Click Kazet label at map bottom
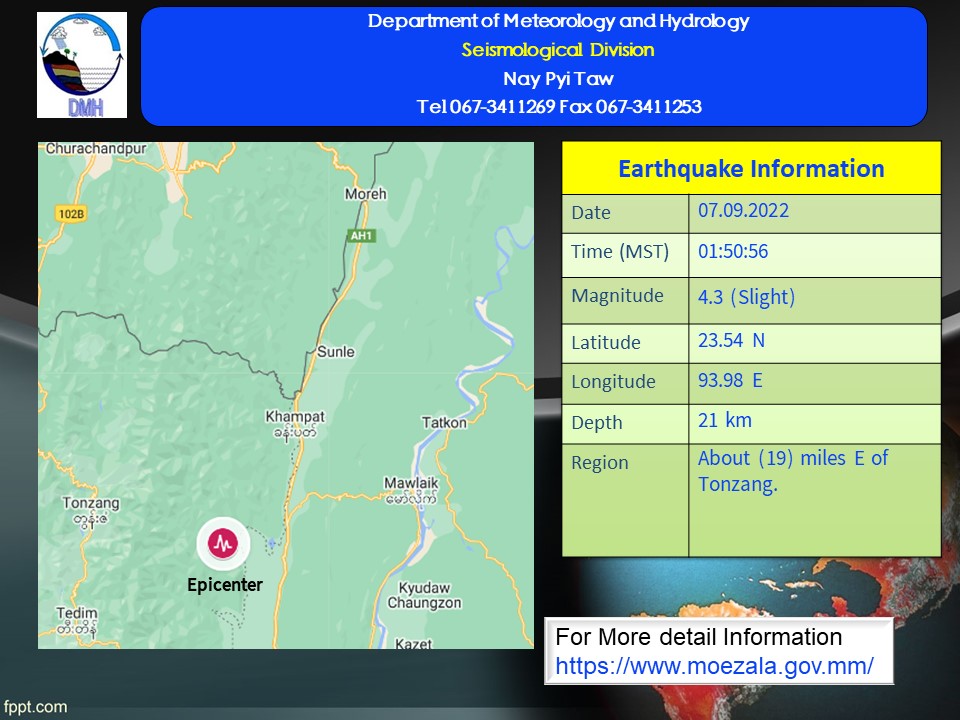The image size is (960, 720). pyautogui.click(x=413, y=643)
